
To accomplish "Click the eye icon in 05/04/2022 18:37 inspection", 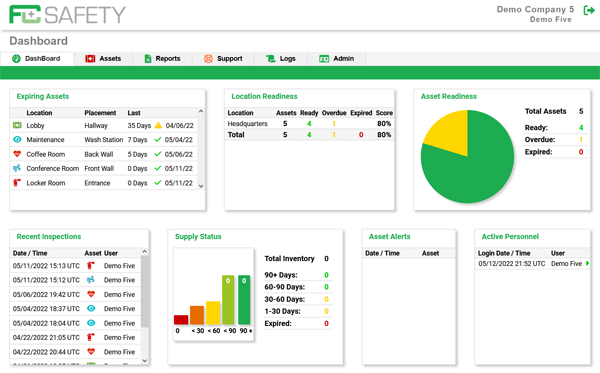I will [x=91, y=308].
